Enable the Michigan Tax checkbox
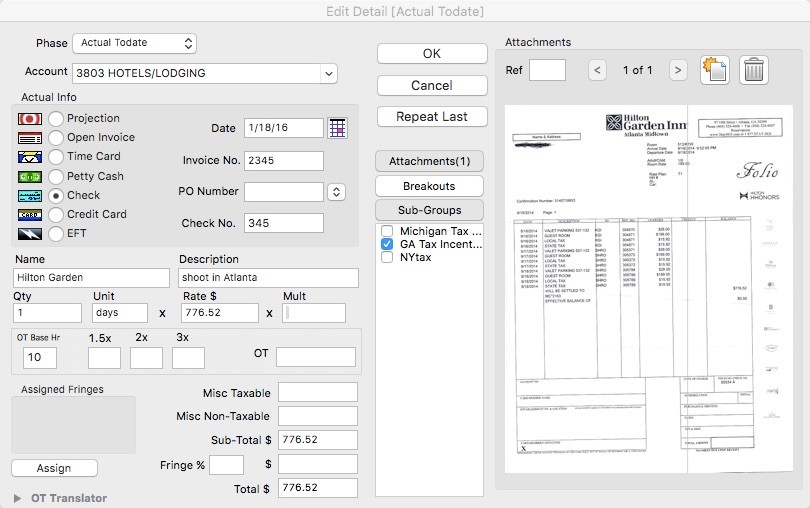This screenshot has width=810, height=508. point(387,231)
